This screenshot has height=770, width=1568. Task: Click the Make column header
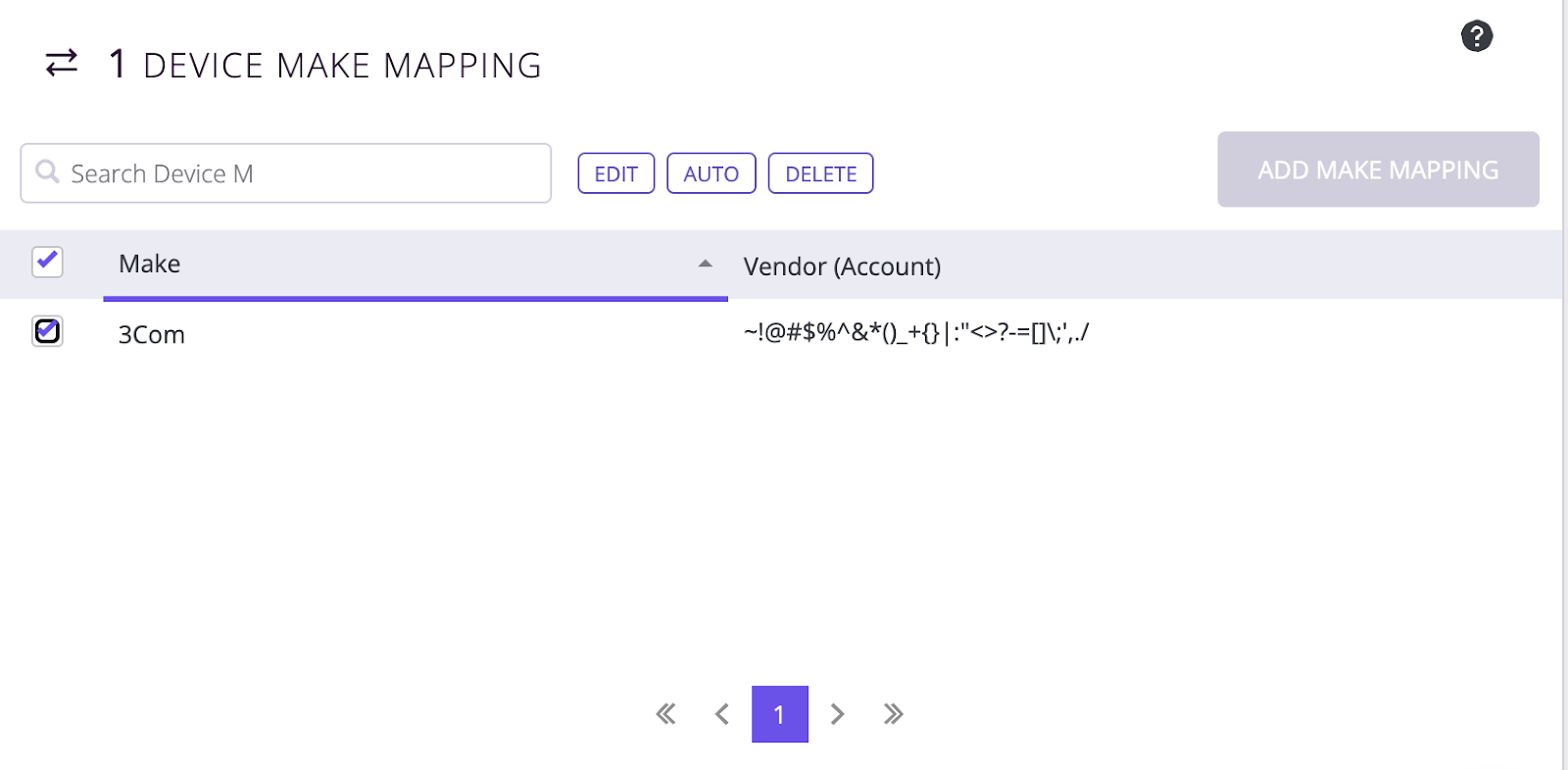[x=416, y=265]
